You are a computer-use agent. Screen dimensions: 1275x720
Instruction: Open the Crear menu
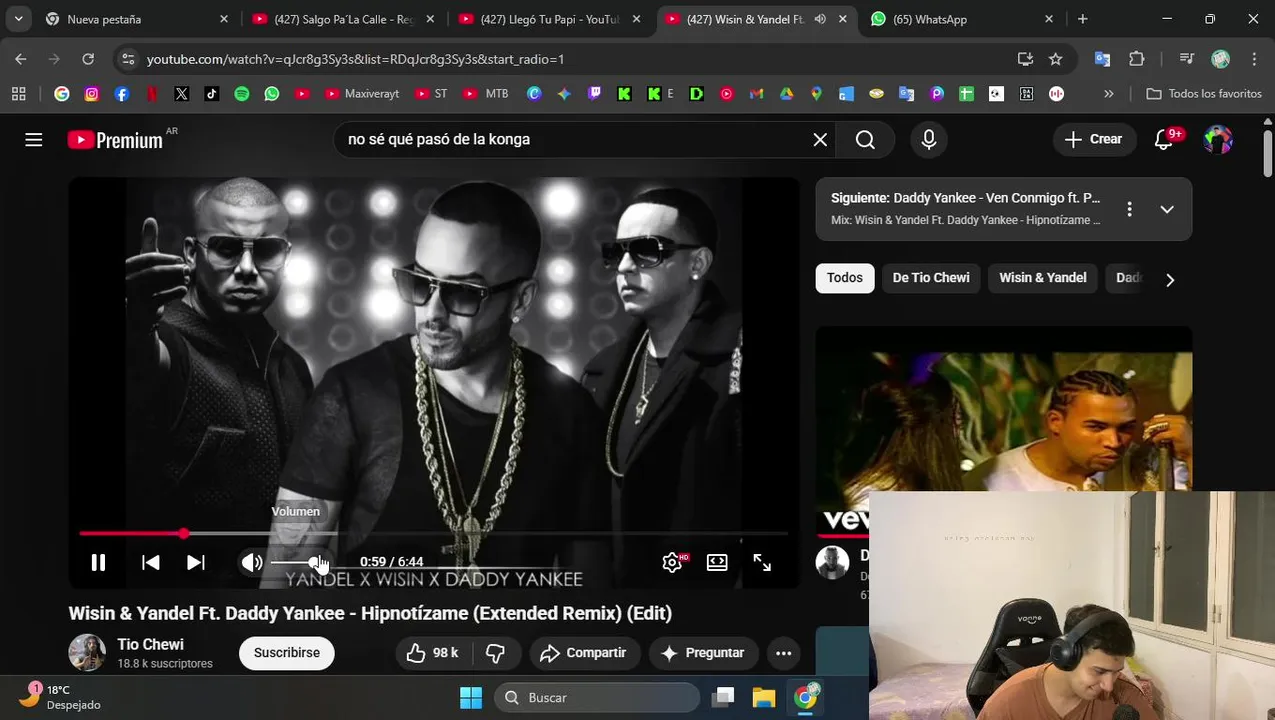[1094, 139]
